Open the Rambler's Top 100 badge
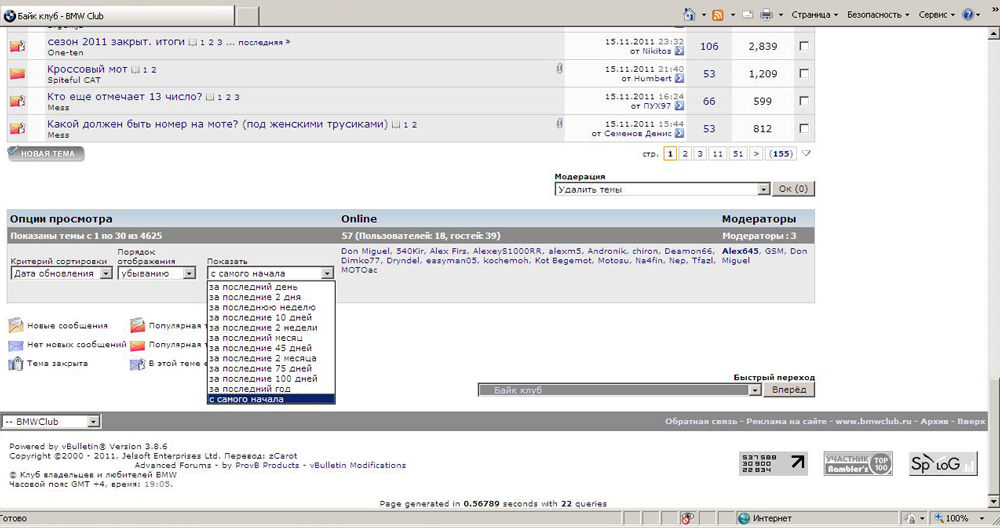 point(858,464)
